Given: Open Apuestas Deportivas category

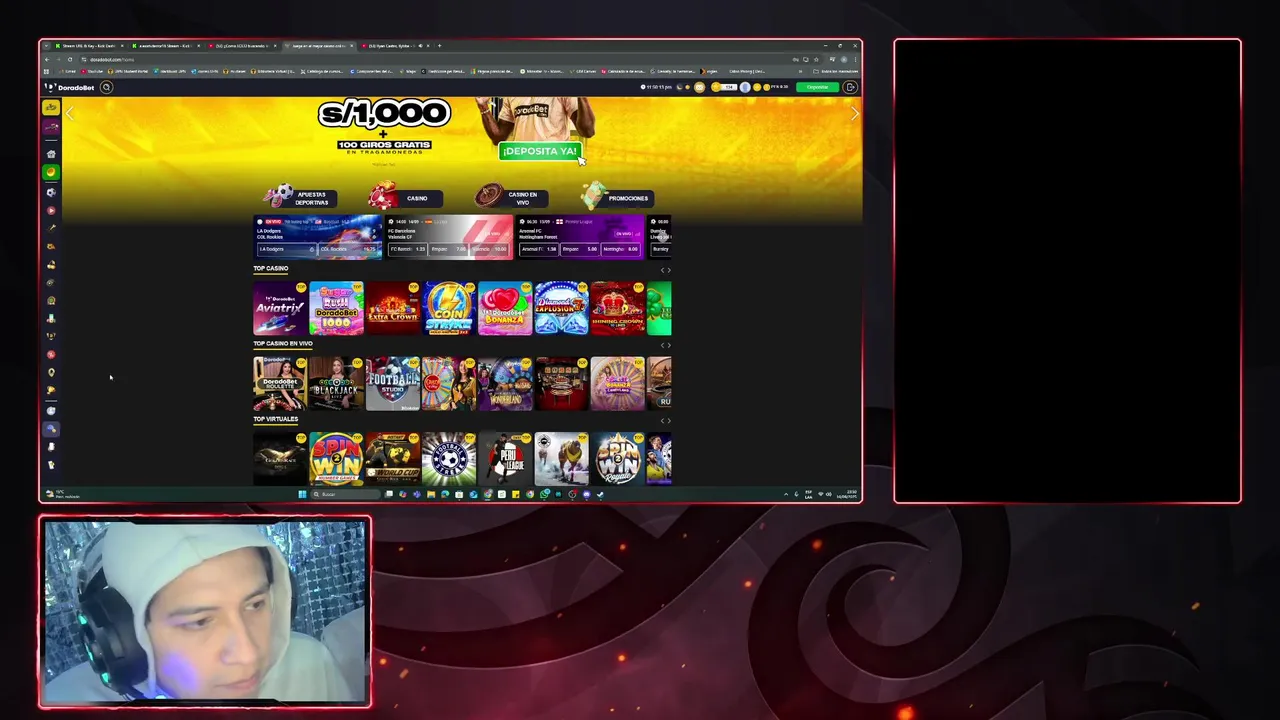Looking at the screenshot, I should click(x=301, y=197).
